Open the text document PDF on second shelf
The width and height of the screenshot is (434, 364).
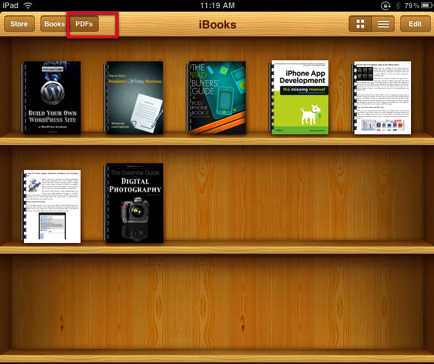click(x=51, y=206)
